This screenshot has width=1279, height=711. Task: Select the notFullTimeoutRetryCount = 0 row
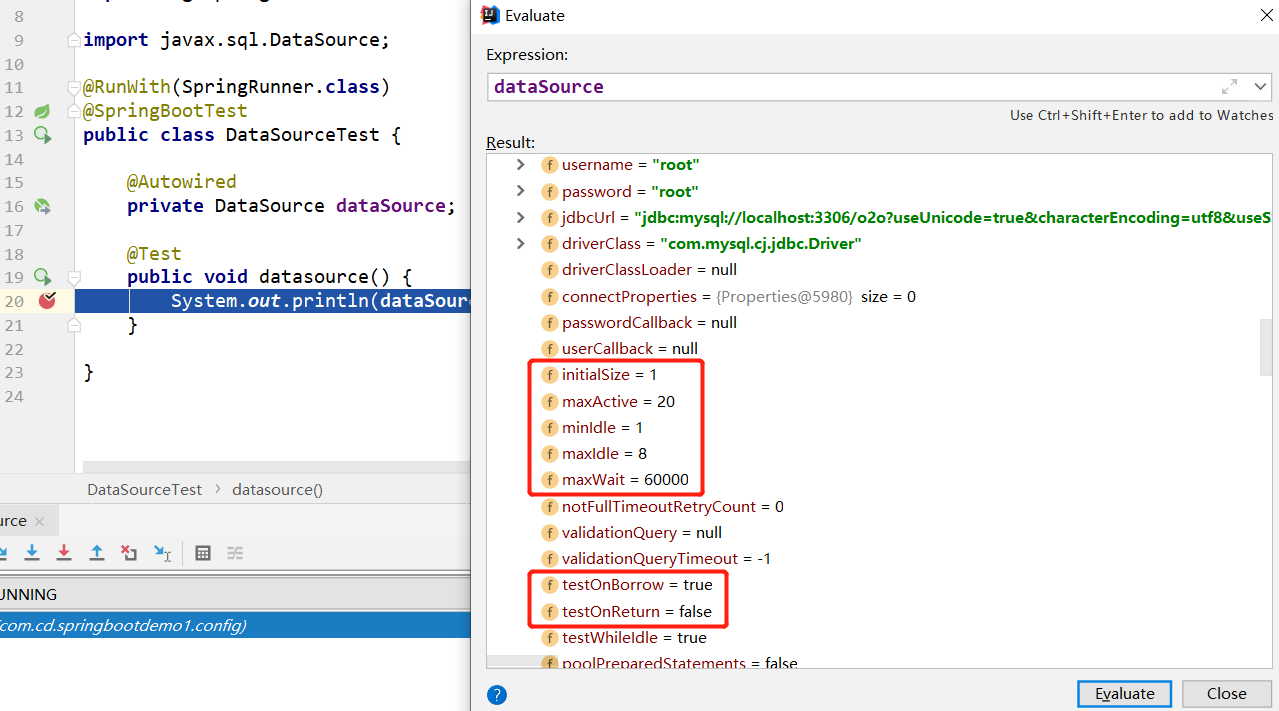662,506
